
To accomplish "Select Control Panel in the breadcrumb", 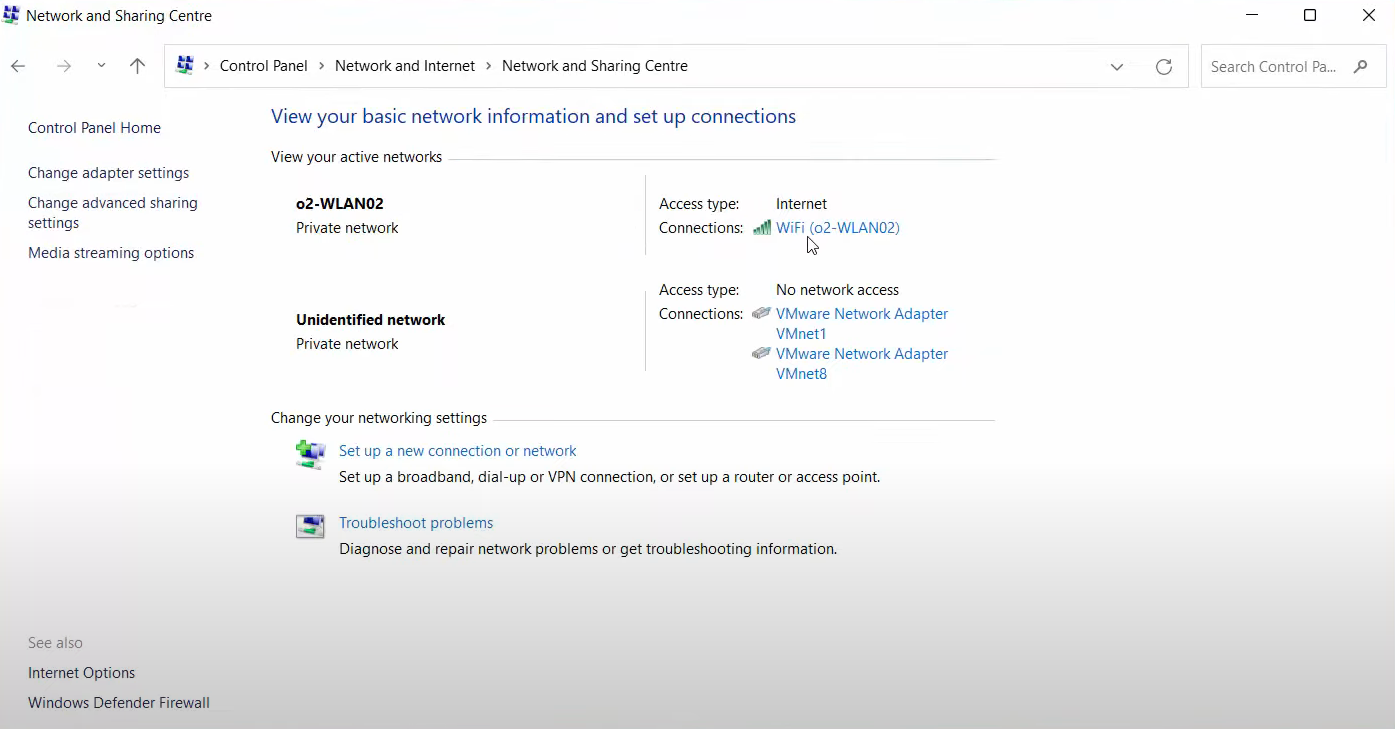I will click(x=263, y=66).
